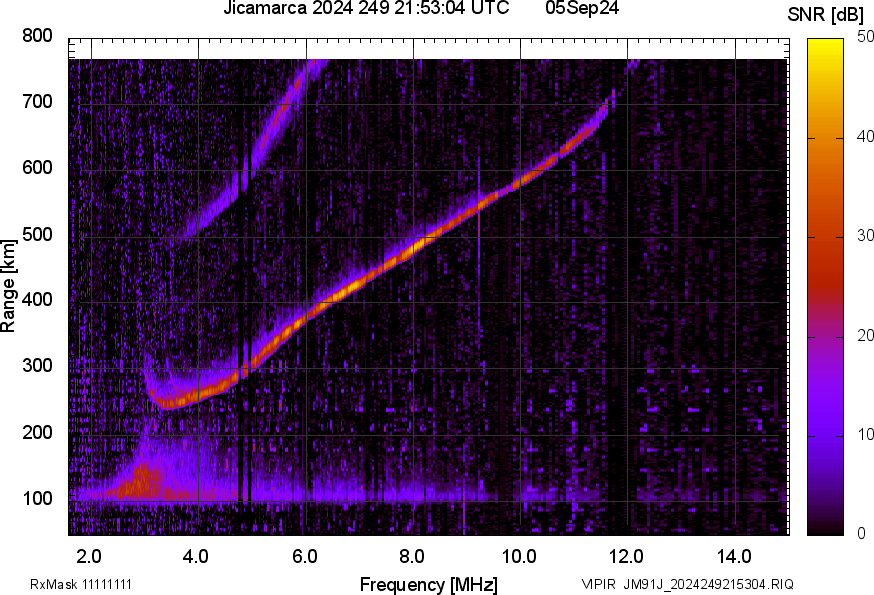Click the 05Sep24 date label
The image size is (874, 595).
[x=582, y=9]
